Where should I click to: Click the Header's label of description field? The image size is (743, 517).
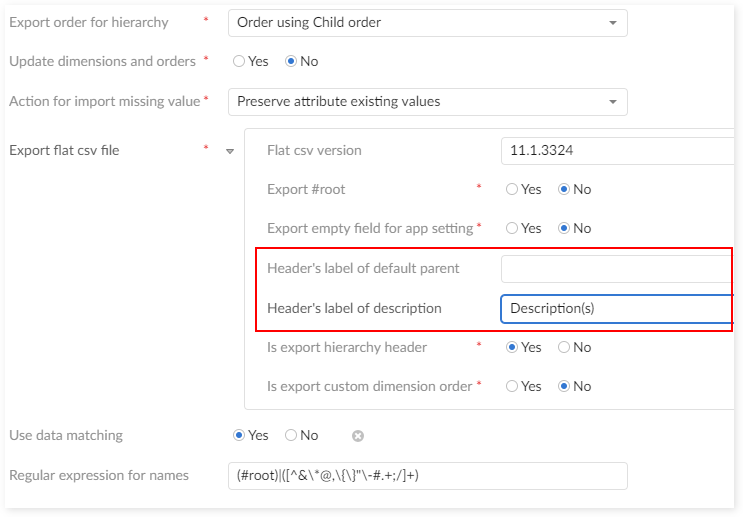pyautogui.click(x=616, y=308)
